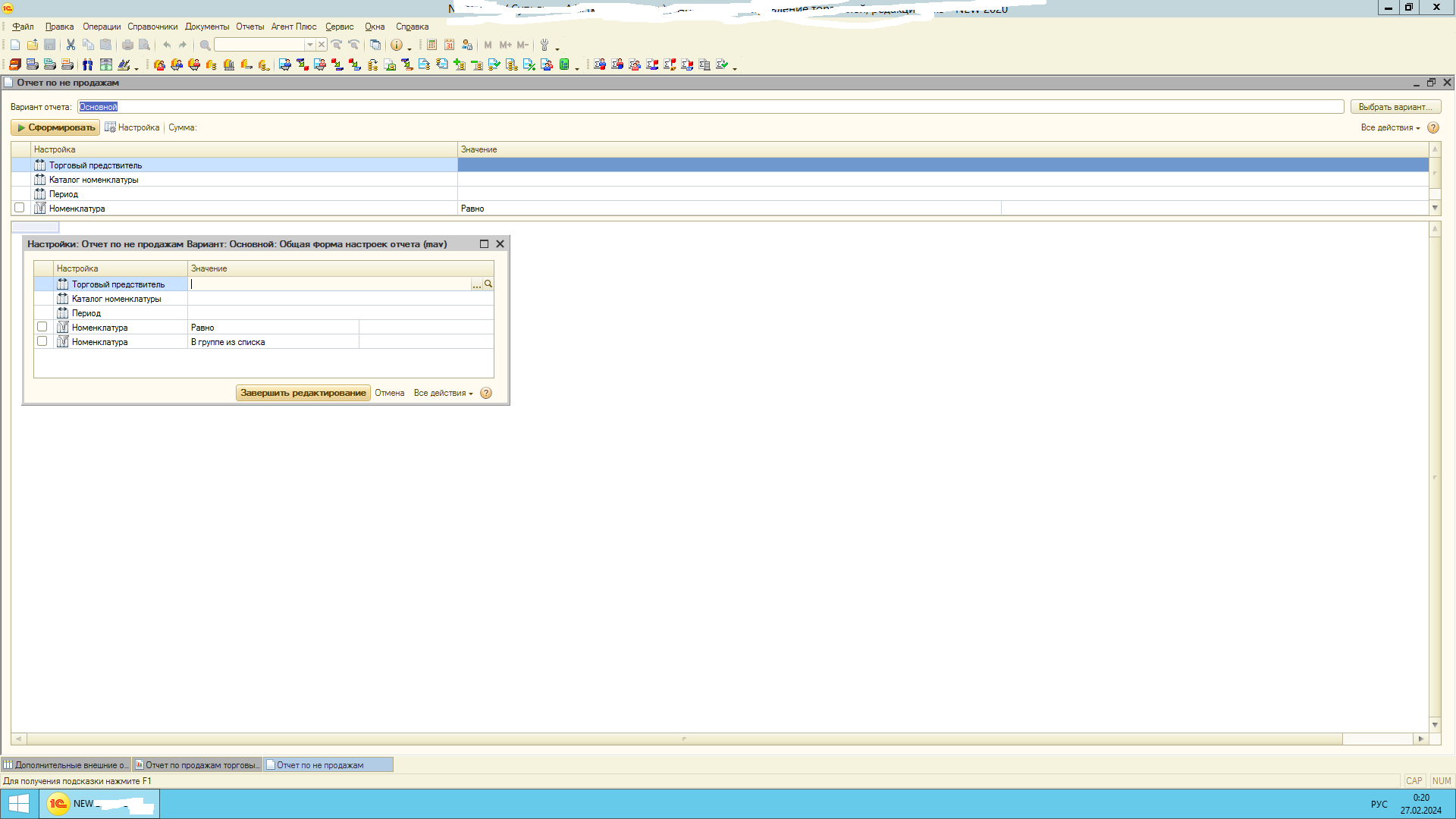1456x819 pixels.
Task: Enable Номенклатура Равно checkbox in dialog
Action: (42, 327)
